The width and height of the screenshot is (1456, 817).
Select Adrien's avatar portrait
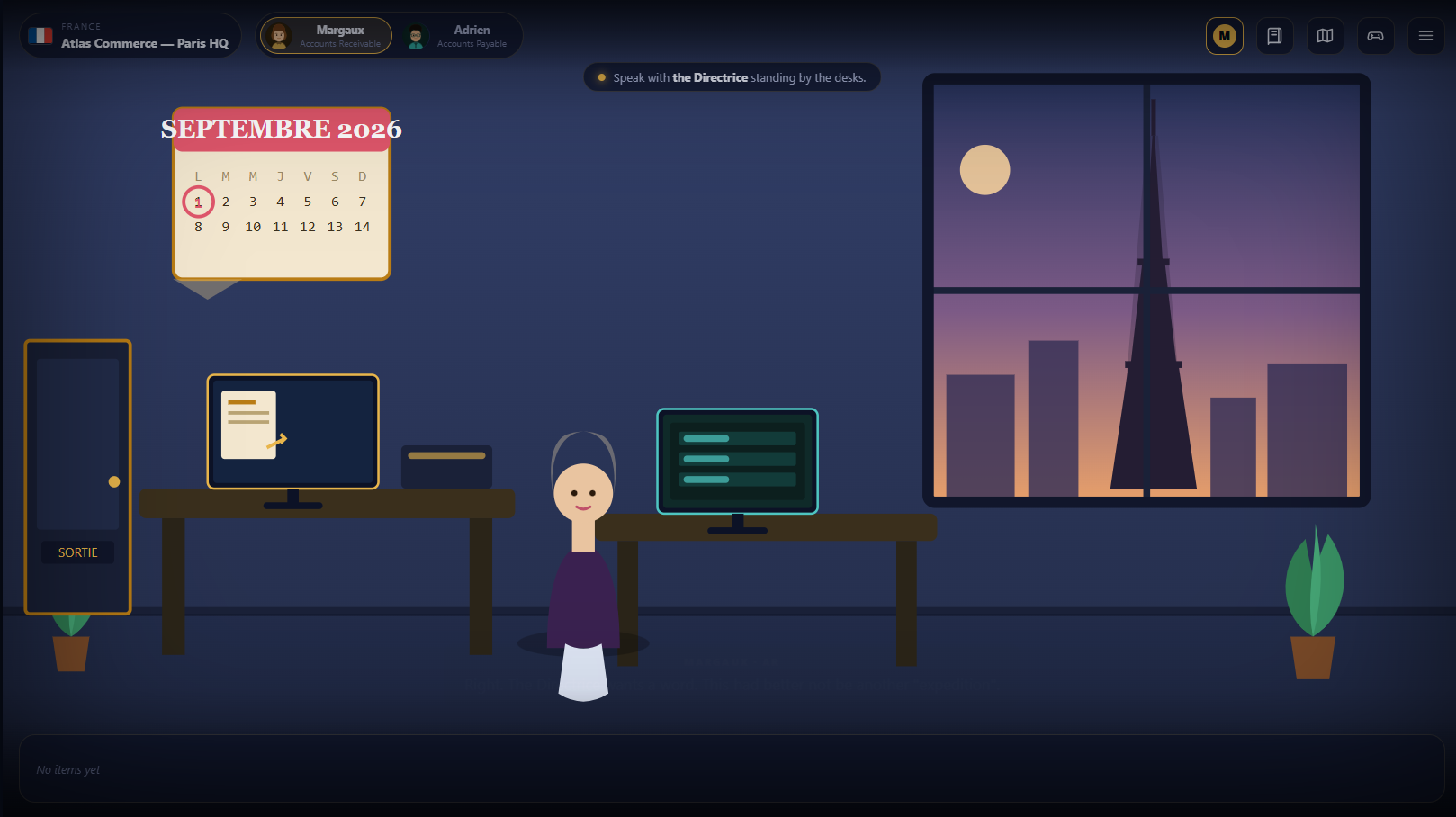click(x=416, y=36)
